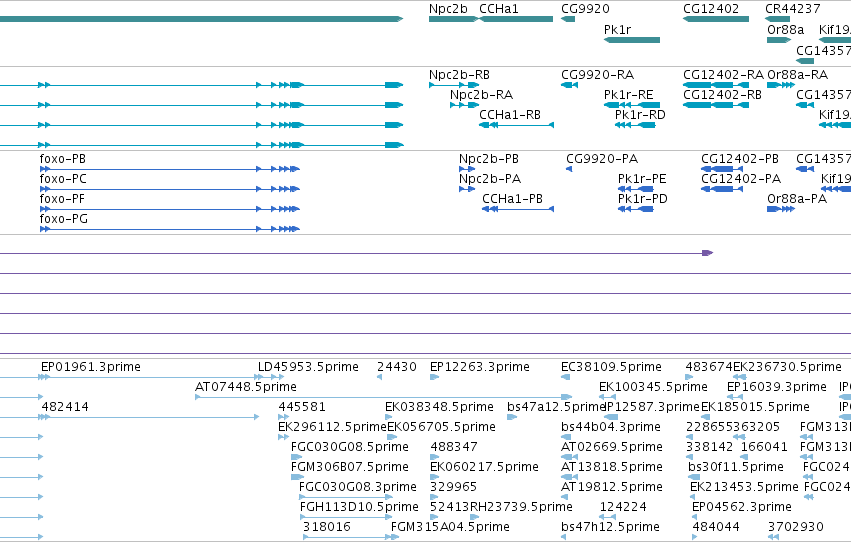Select the EST labeled 482414

point(65,407)
